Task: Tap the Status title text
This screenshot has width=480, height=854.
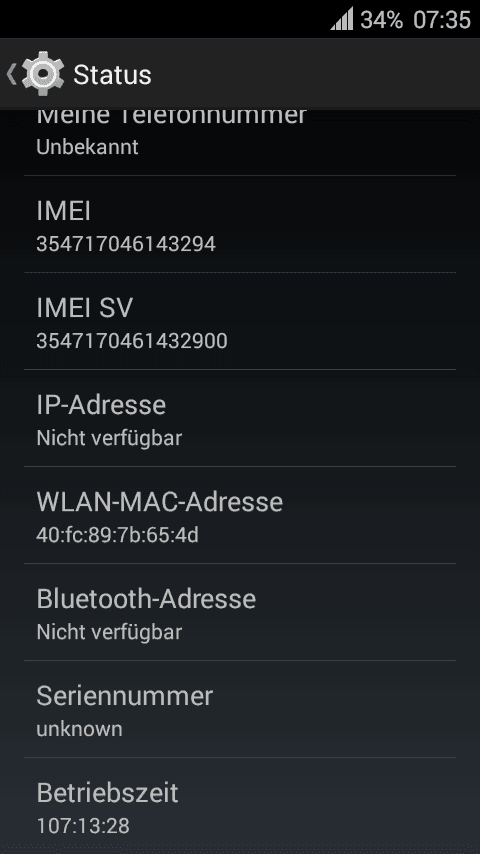Action: (x=112, y=75)
